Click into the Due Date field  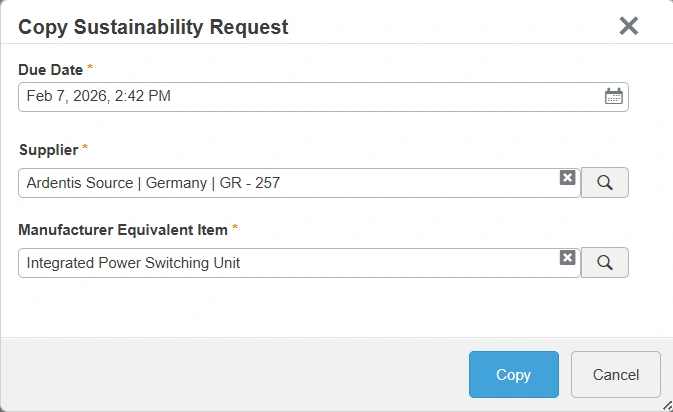click(300, 97)
